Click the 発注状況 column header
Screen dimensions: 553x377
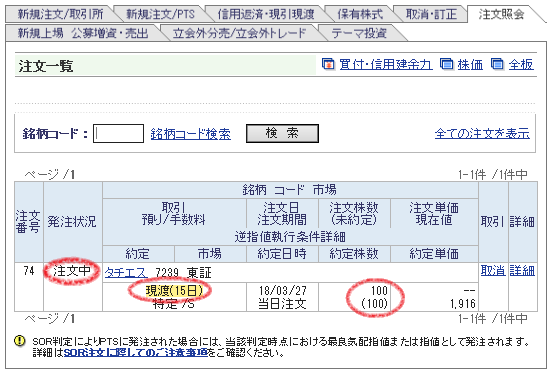[72, 222]
